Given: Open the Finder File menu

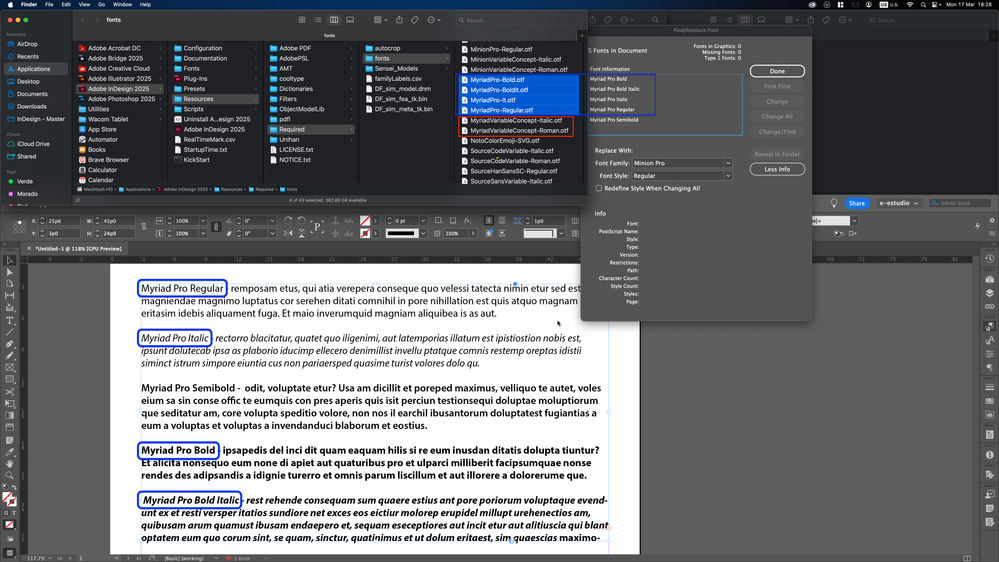Looking at the screenshot, I should tap(49, 4).
